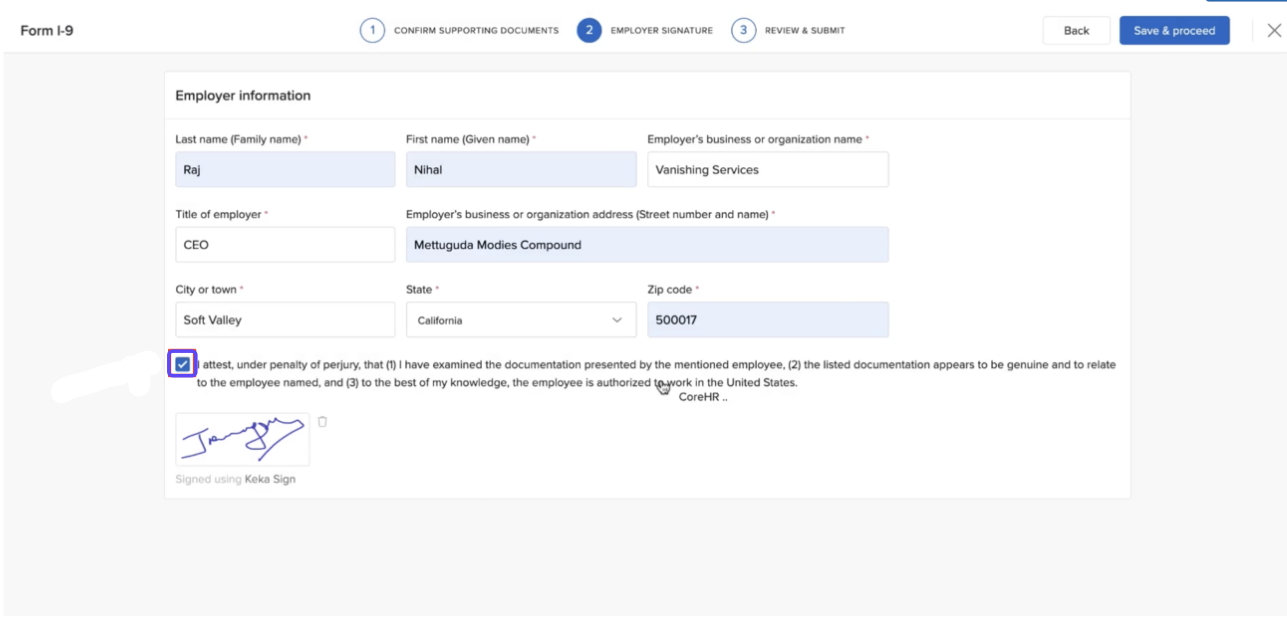Close the Form I-9 window
1287x618 pixels.
[1273, 31]
